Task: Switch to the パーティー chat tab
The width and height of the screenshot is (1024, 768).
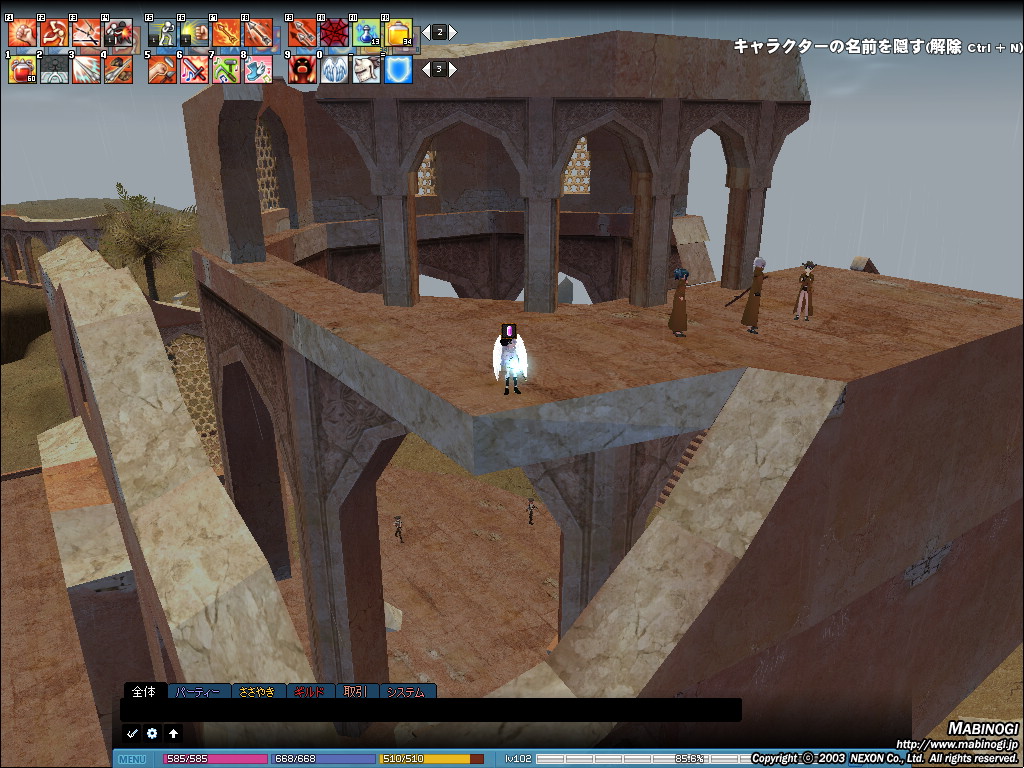Action: [x=201, y=691]
